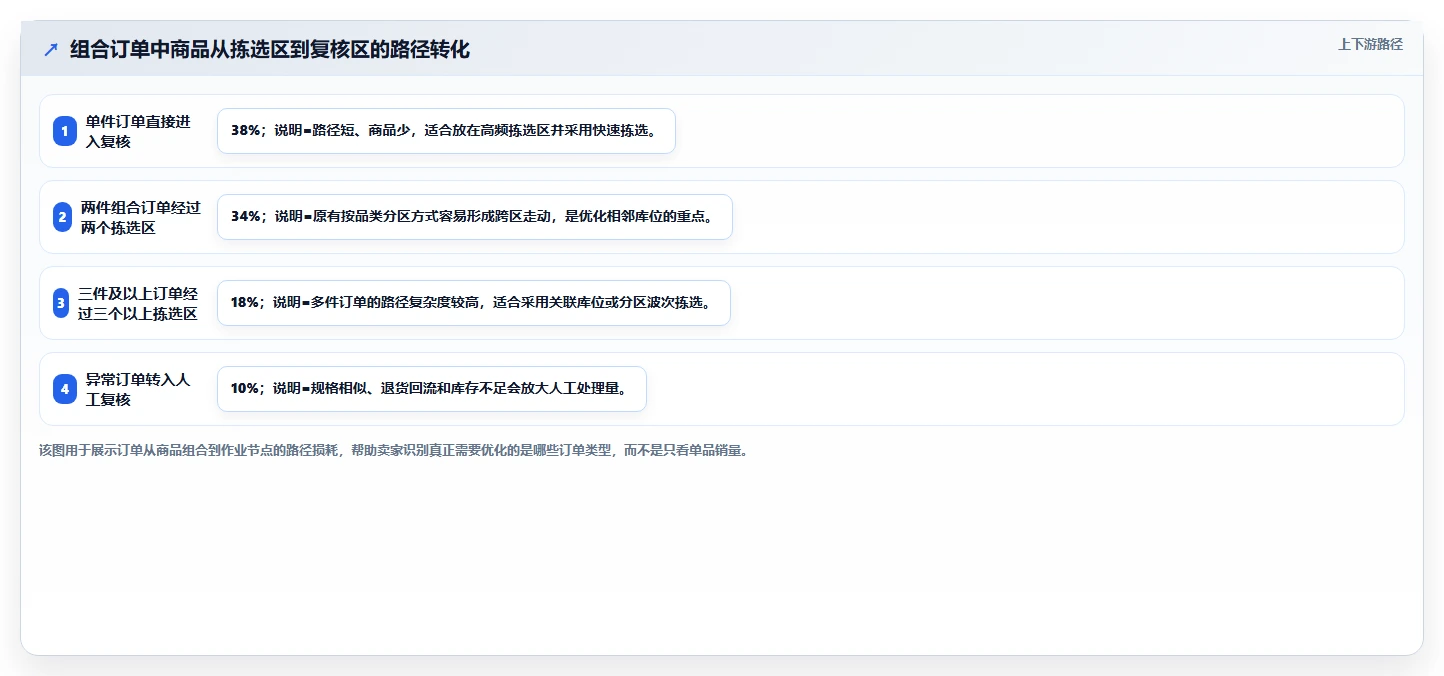The image size is (1444, 676).
Task: Click the 10% description box
Action: coord(432,389)
